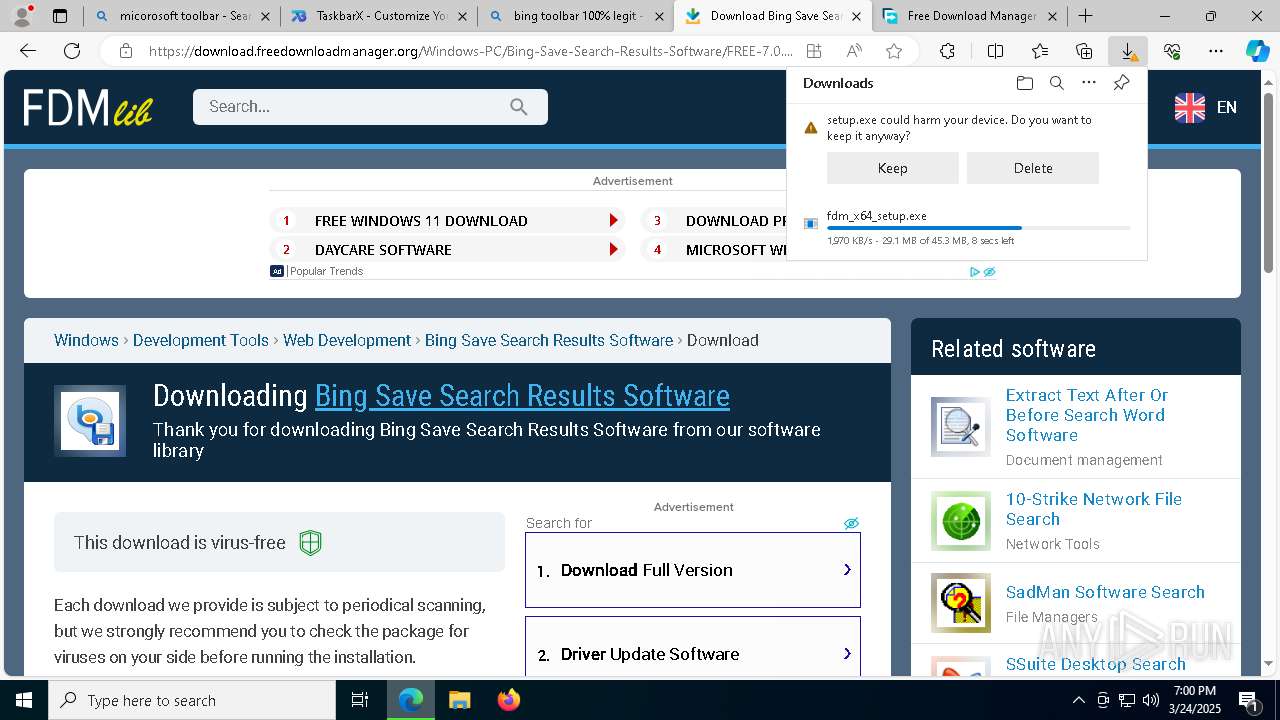This screenshot has width=1280, height=720.
Task: Hide ad via eye icon in top advertisement
Action: tap(989, 272)
